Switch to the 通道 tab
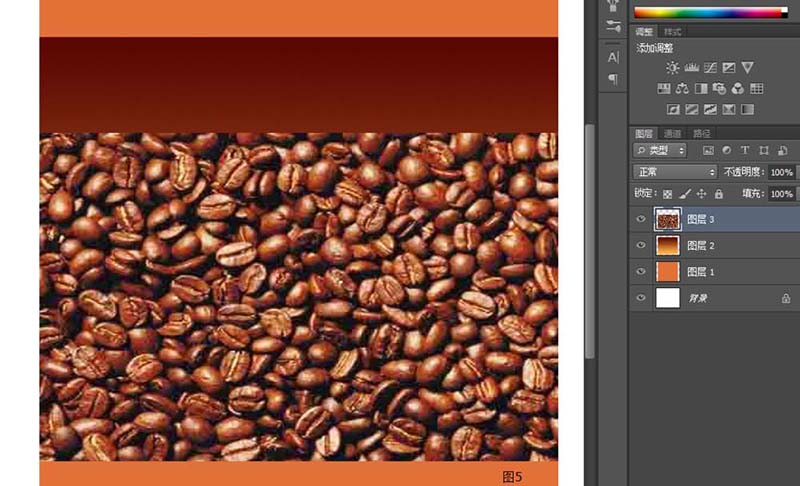The image size is (800, 486). click(672, 134)
